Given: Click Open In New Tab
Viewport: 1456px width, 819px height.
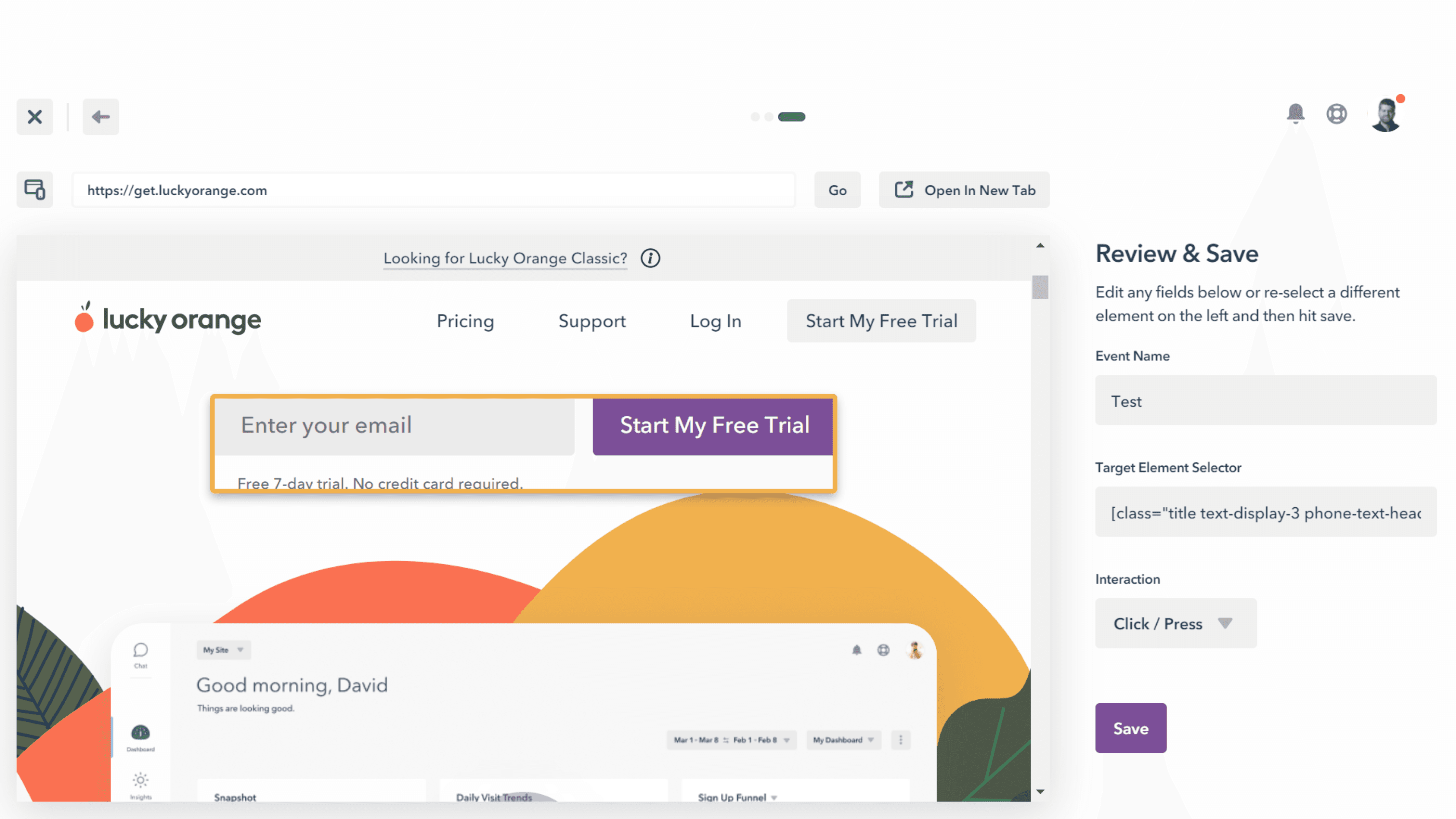Looking at the screenshot, I should [x=964, y=190].
